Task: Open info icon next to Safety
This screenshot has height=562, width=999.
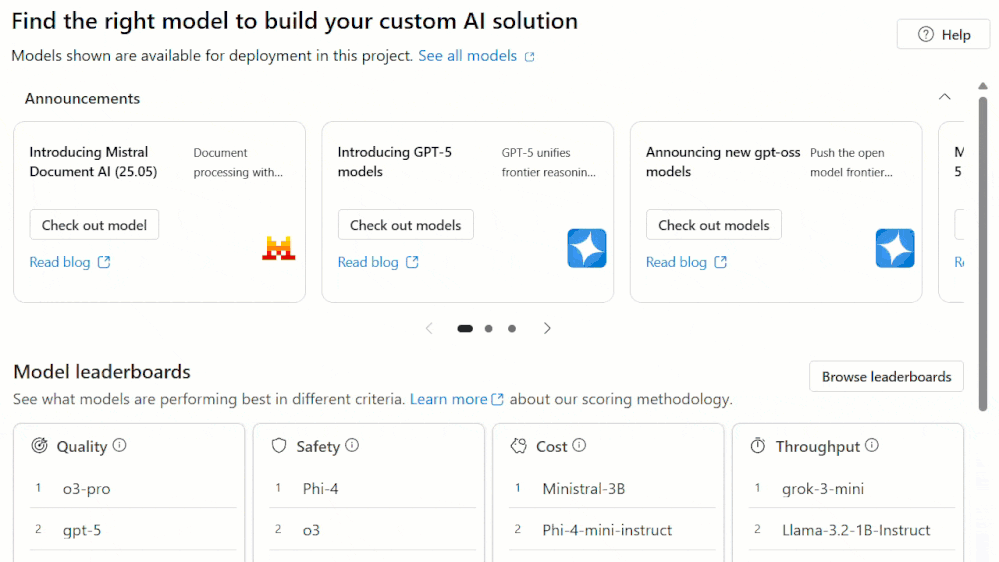Action: [352, 445]
